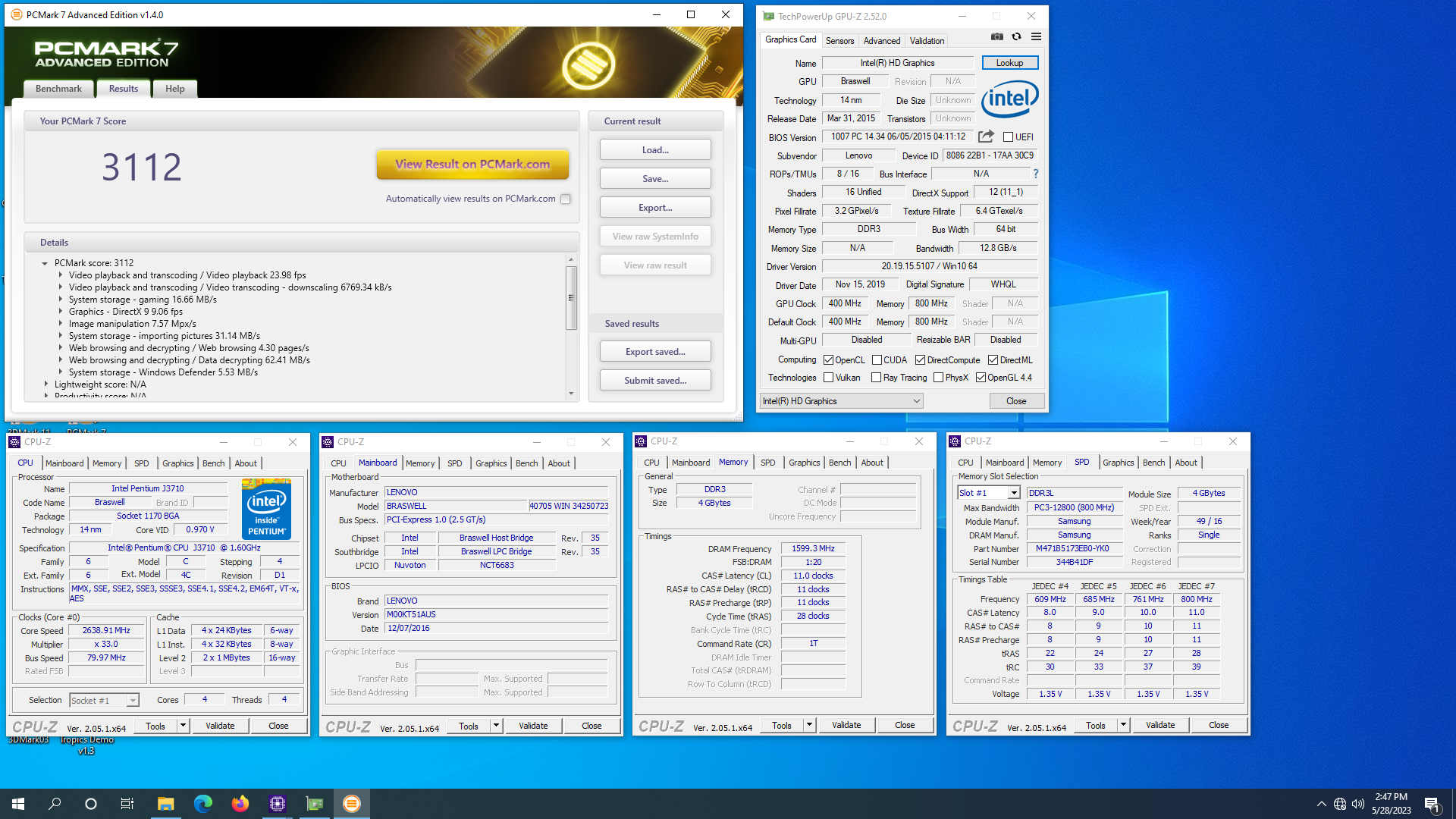The width and height of the screenshot is (1456, 819).
Task: Open Slot #1 memory slot dropdown
Action: click(989, 493)
